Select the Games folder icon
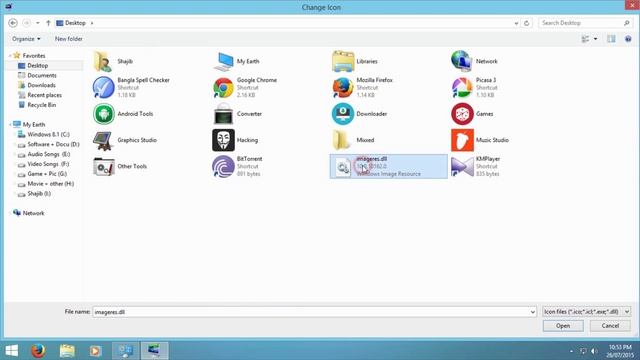Viewport: 640px width, 360px height. tap(462, 114)
